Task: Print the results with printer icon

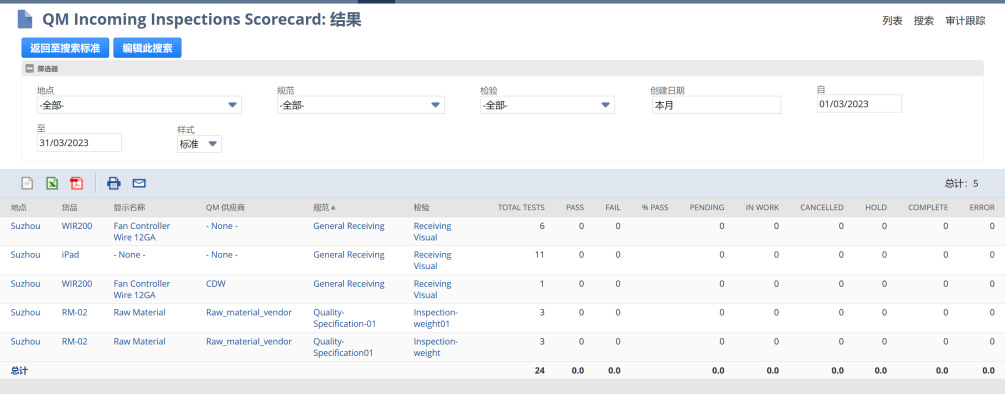Action: [x=114, y=184]
